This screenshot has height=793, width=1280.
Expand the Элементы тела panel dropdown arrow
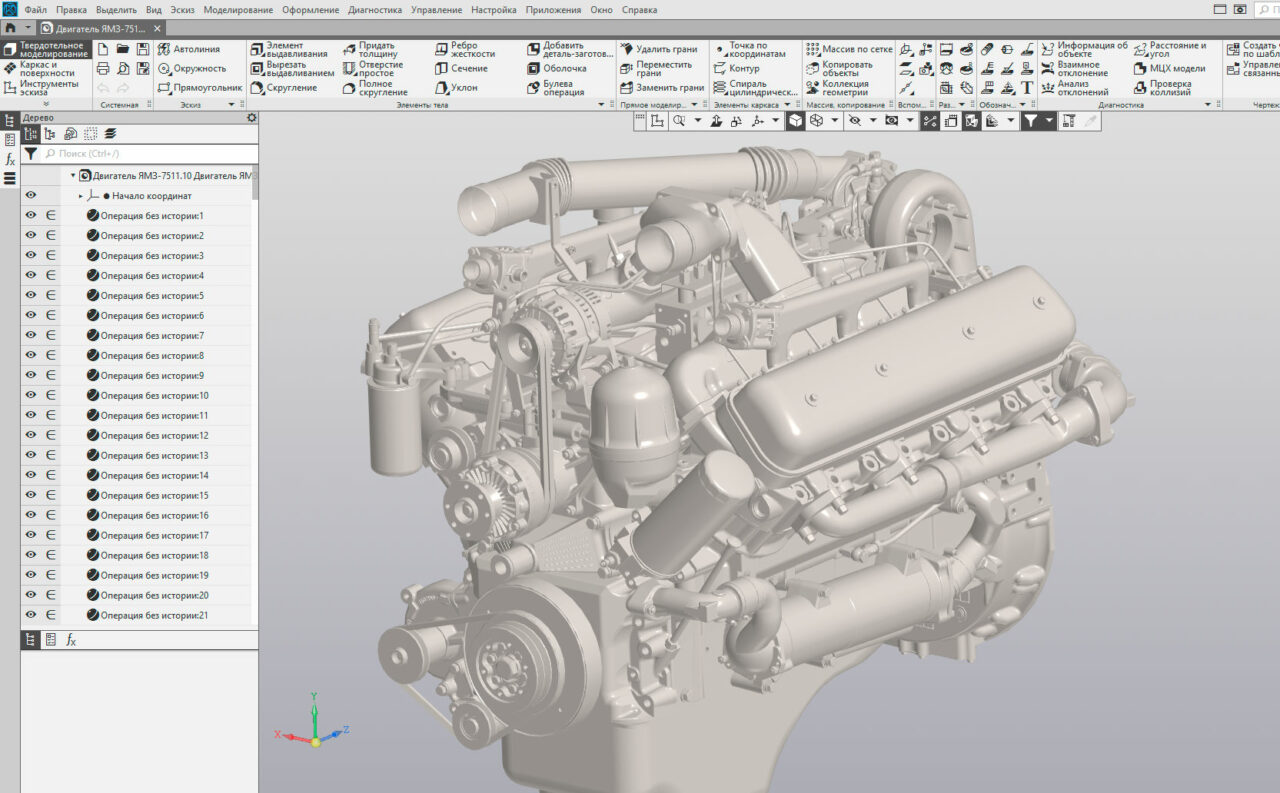pyautogui.click(x=601, y=105)
